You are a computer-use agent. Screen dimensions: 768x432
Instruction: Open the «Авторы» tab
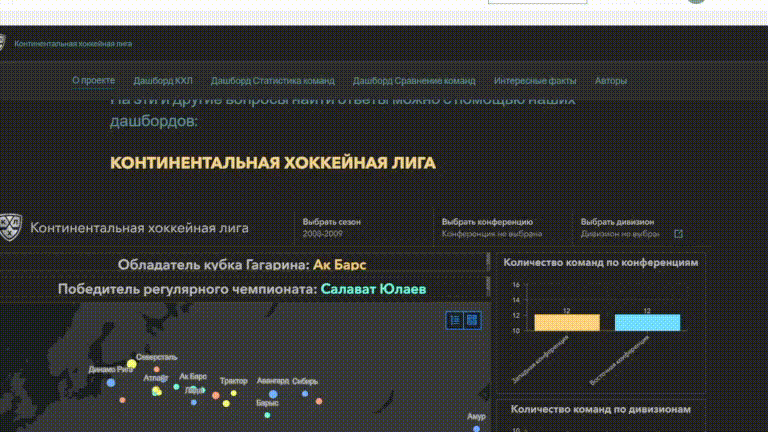(x=611, y=81)
